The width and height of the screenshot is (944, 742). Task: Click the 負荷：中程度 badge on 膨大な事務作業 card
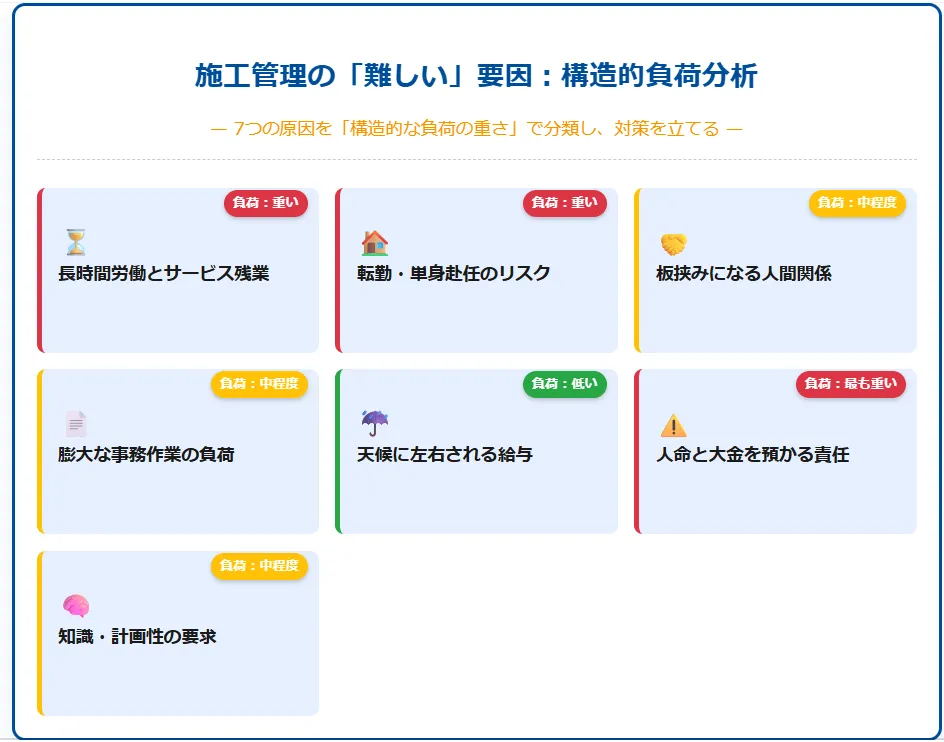(x=259, y=384)
